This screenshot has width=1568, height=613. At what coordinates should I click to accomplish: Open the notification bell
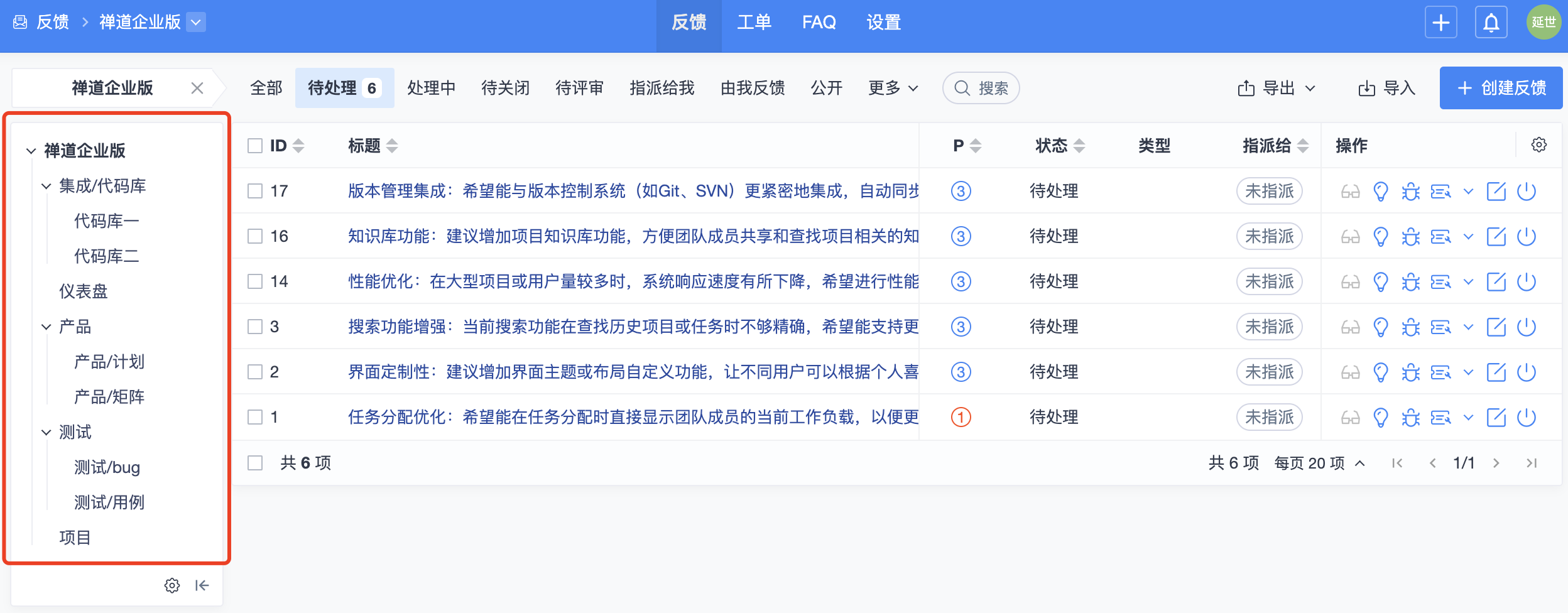[1491, 23]
